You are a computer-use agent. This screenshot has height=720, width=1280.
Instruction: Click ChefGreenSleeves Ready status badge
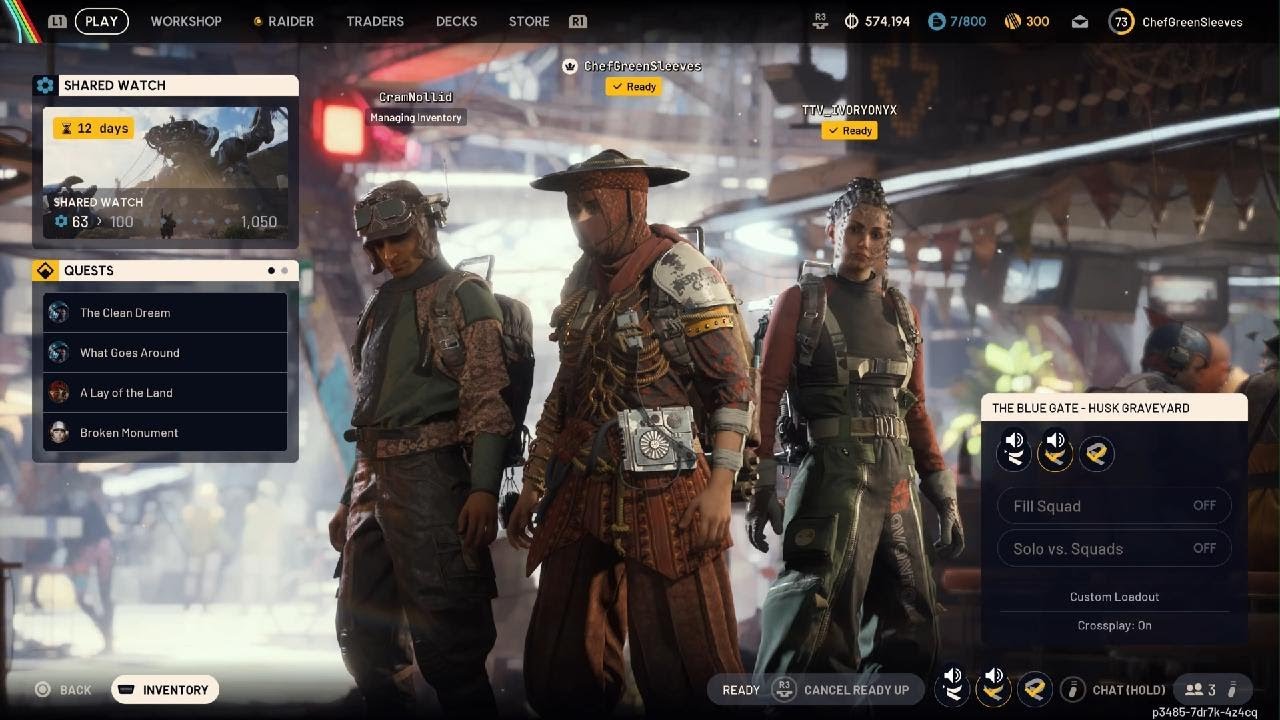[633, 87]
